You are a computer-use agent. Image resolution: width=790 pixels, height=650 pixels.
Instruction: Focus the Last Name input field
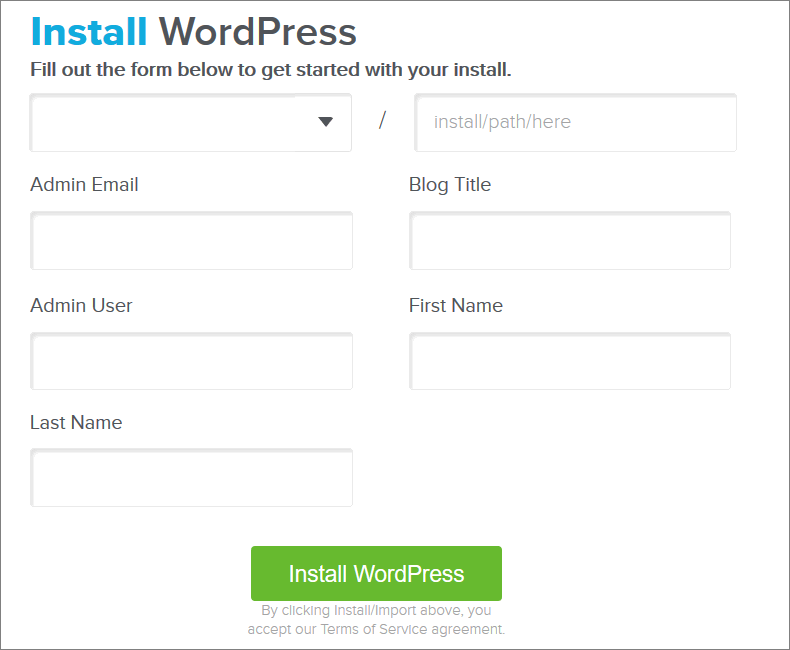coord(191,478)
